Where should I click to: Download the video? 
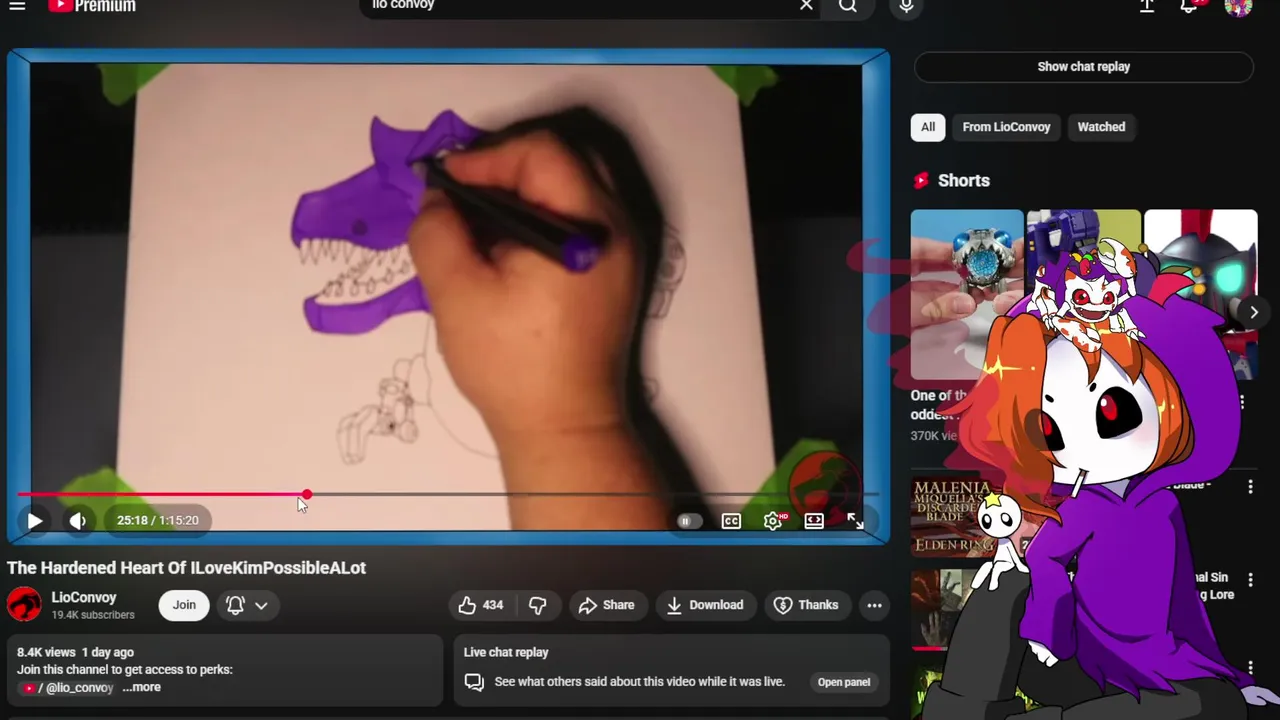tap(705, 605)
